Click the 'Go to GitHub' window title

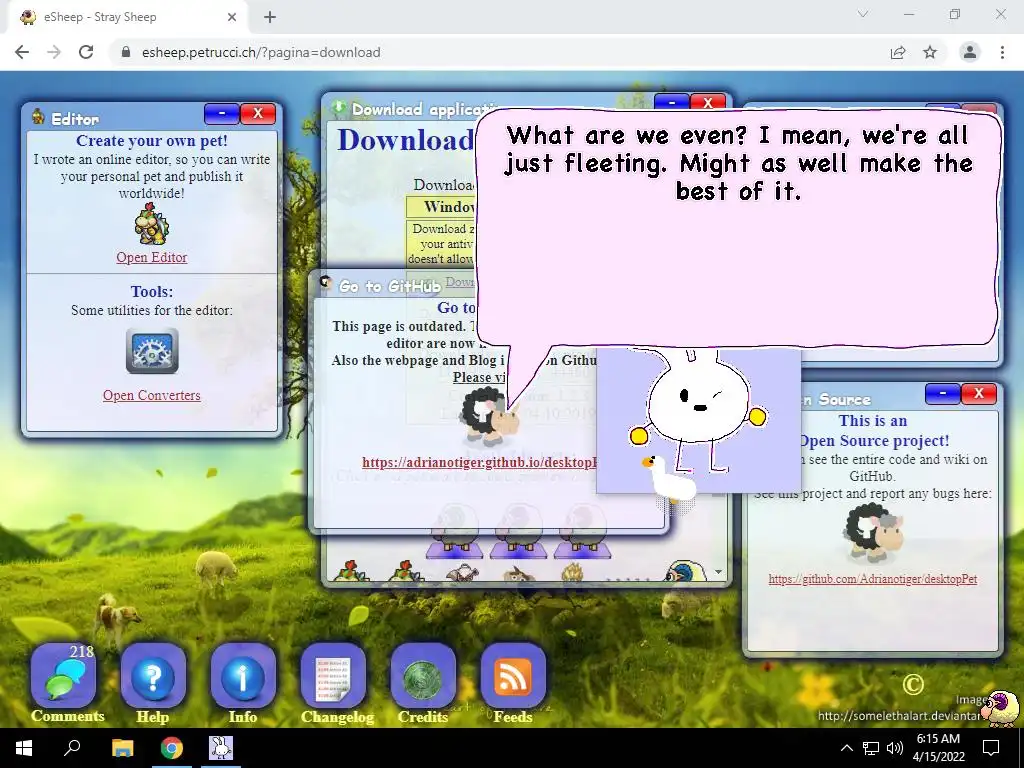(390, 286)
